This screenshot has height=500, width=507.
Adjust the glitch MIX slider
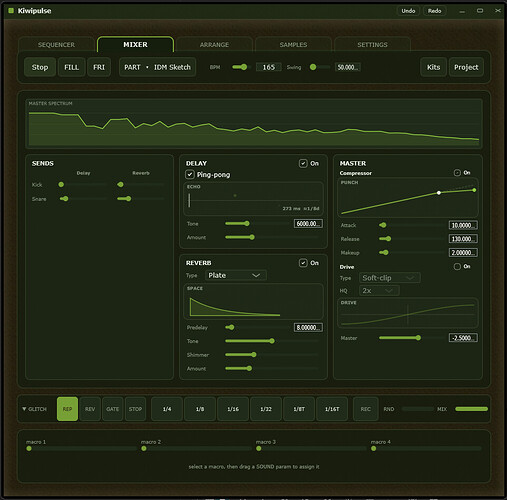click(x=471, y=409)
